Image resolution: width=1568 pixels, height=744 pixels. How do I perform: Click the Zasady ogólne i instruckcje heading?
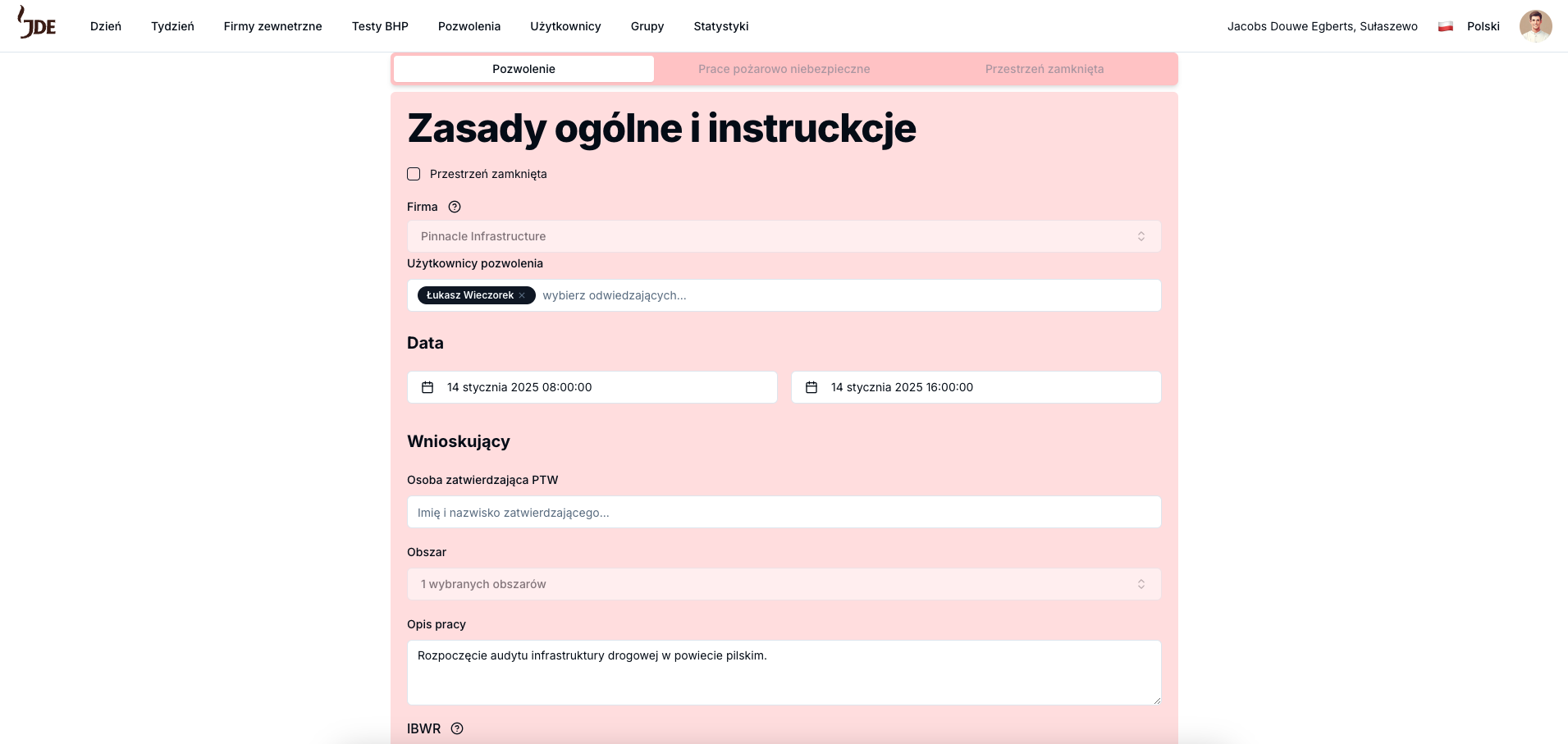point(661,128)
